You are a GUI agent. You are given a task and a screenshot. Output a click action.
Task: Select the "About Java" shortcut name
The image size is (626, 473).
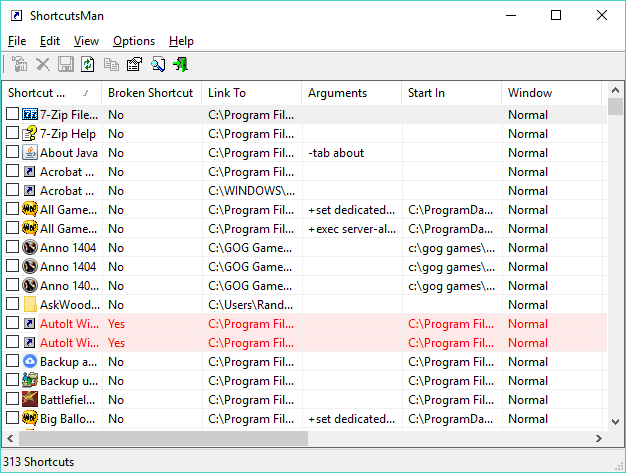tap(69, 153)
